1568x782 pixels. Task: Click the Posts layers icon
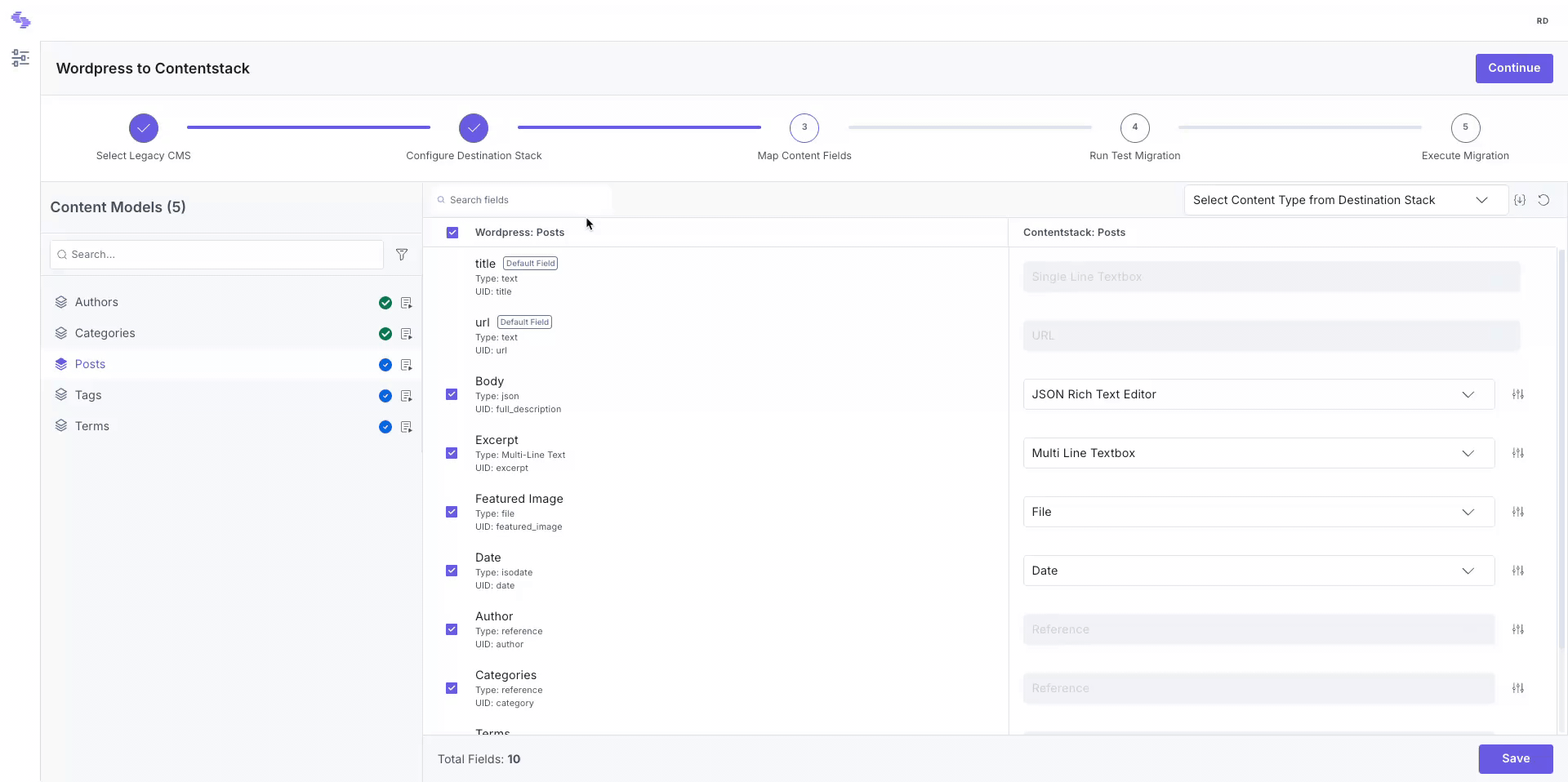click(61, 364)
